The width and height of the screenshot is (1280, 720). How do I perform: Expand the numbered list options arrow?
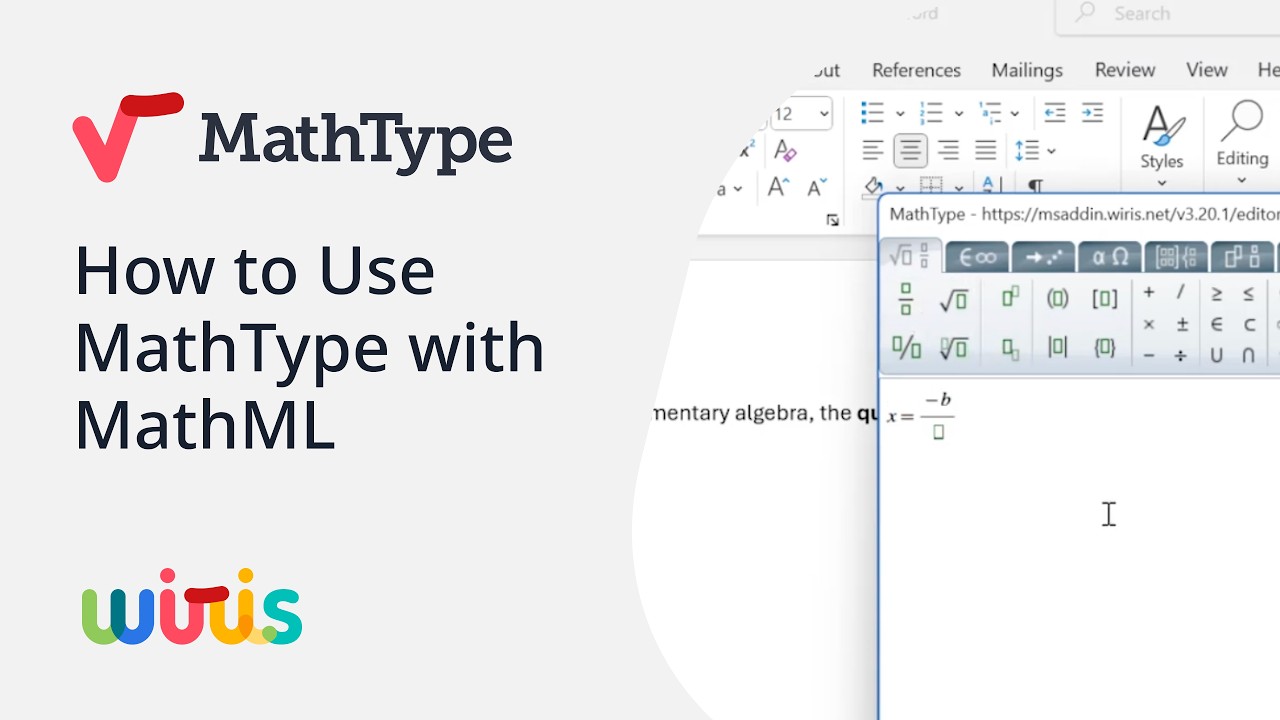coord(958,114)
